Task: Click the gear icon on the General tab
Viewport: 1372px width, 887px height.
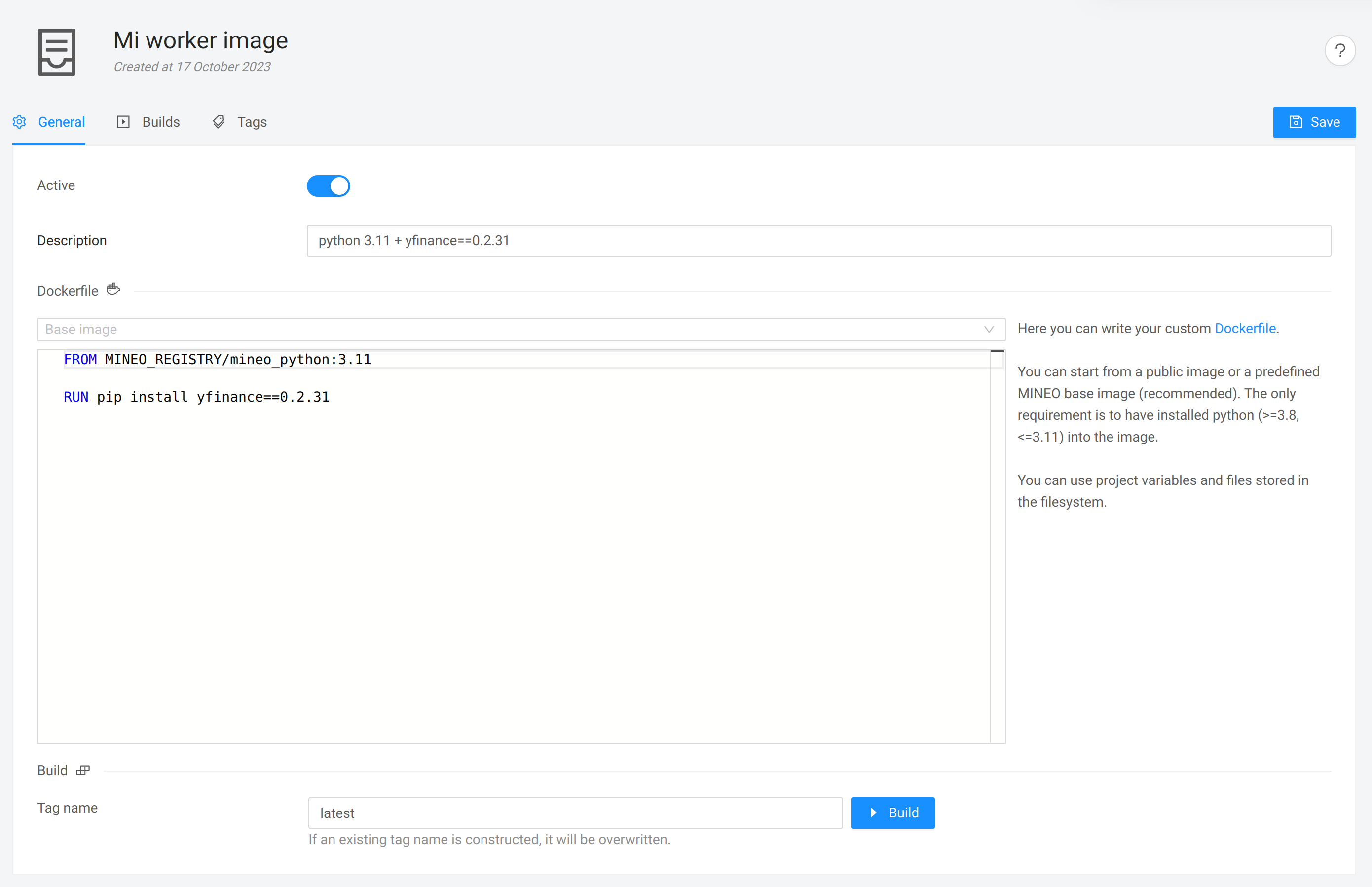Action: pyautogui.click(x=19, y=121)
